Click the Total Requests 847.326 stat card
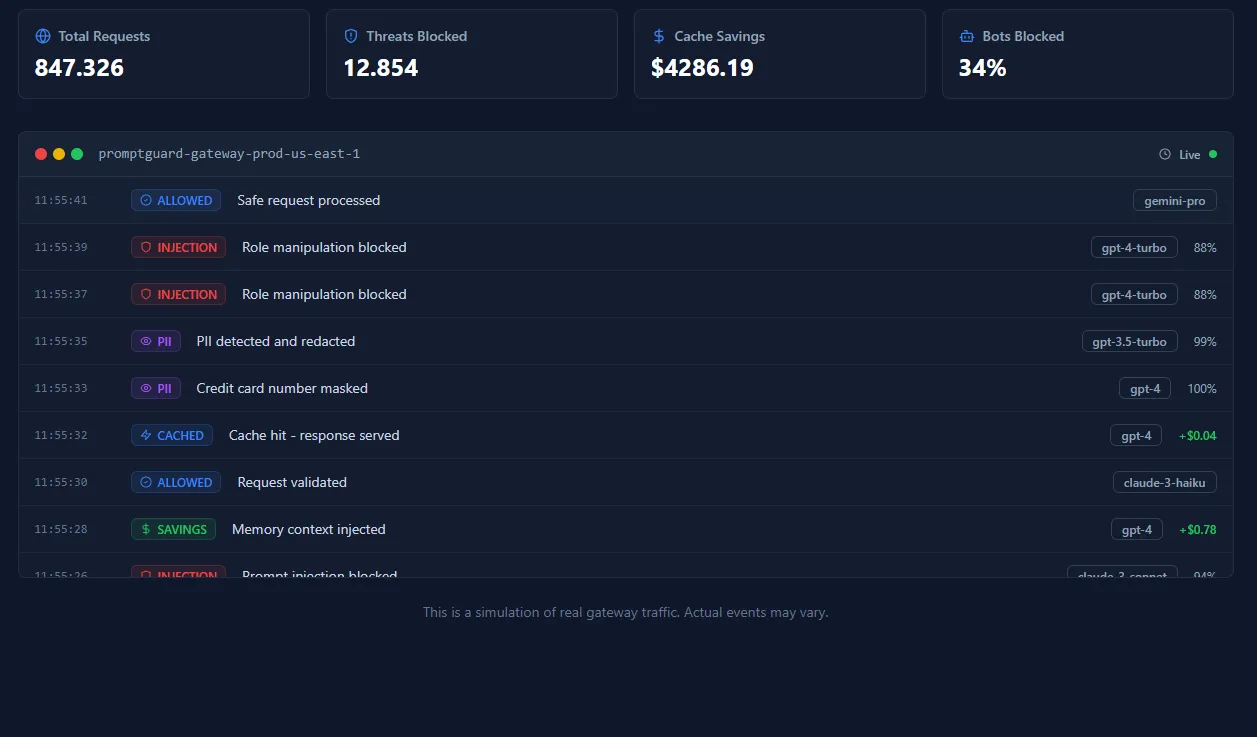The height and width of the screenshot is (737, 1257). tap(164, 54)
